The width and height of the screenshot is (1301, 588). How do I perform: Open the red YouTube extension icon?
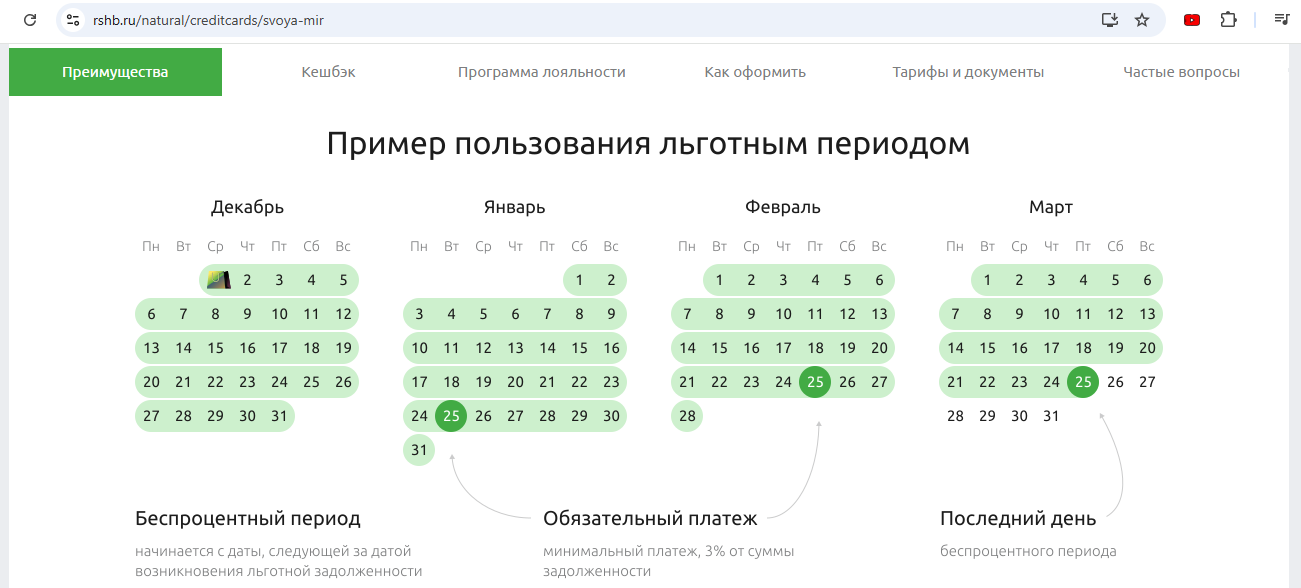(x=1191, y=20)
